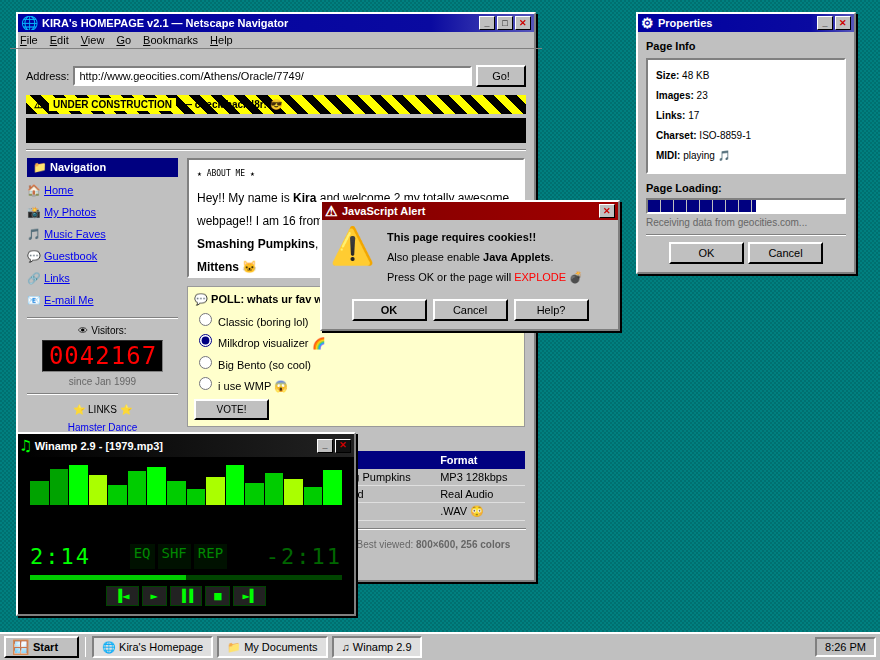Follow the Hamster Dance link
Screen dimensions: 880x660
tap(102, 427)
